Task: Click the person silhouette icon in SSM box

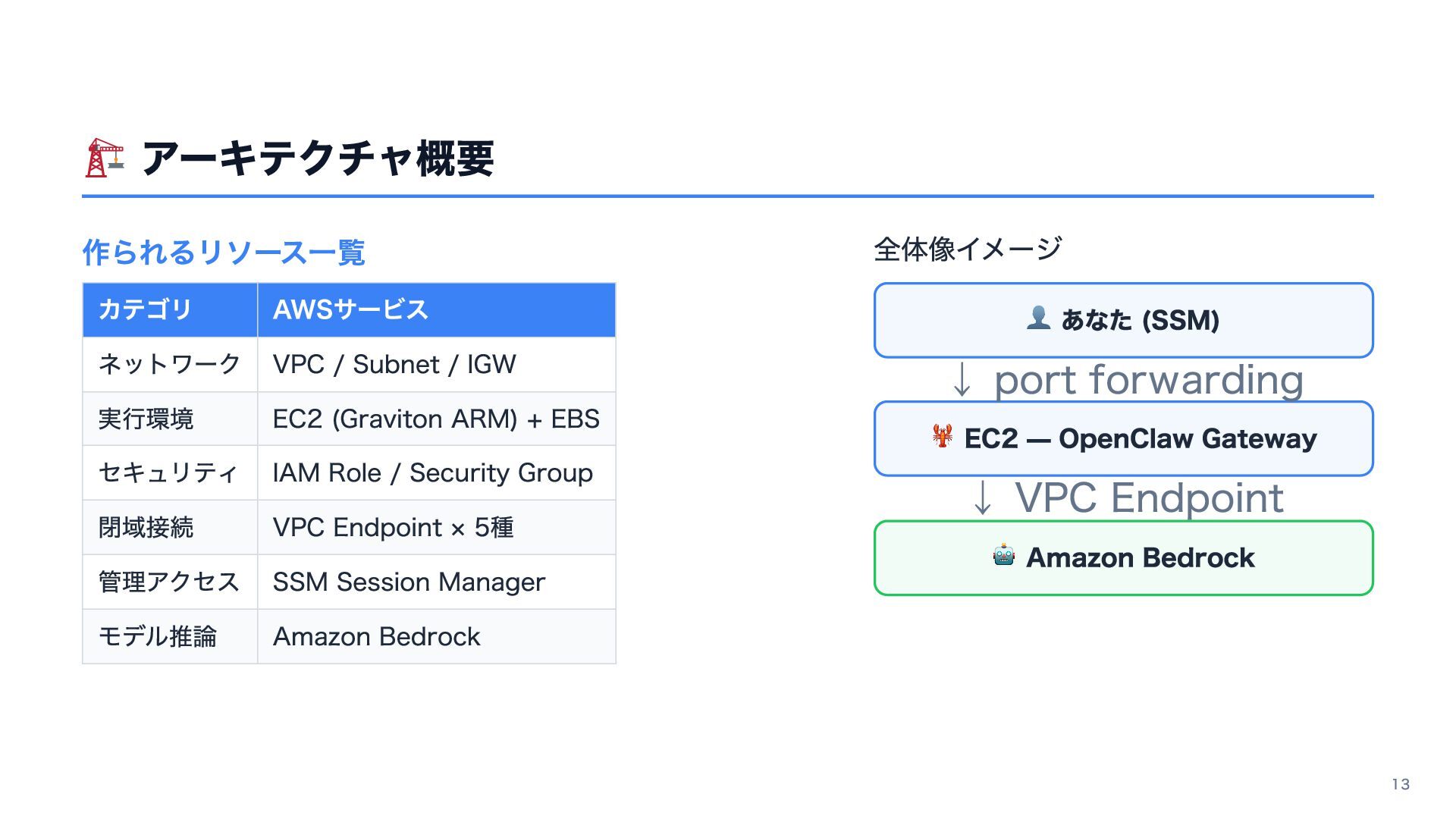Action: (1038, 318)
